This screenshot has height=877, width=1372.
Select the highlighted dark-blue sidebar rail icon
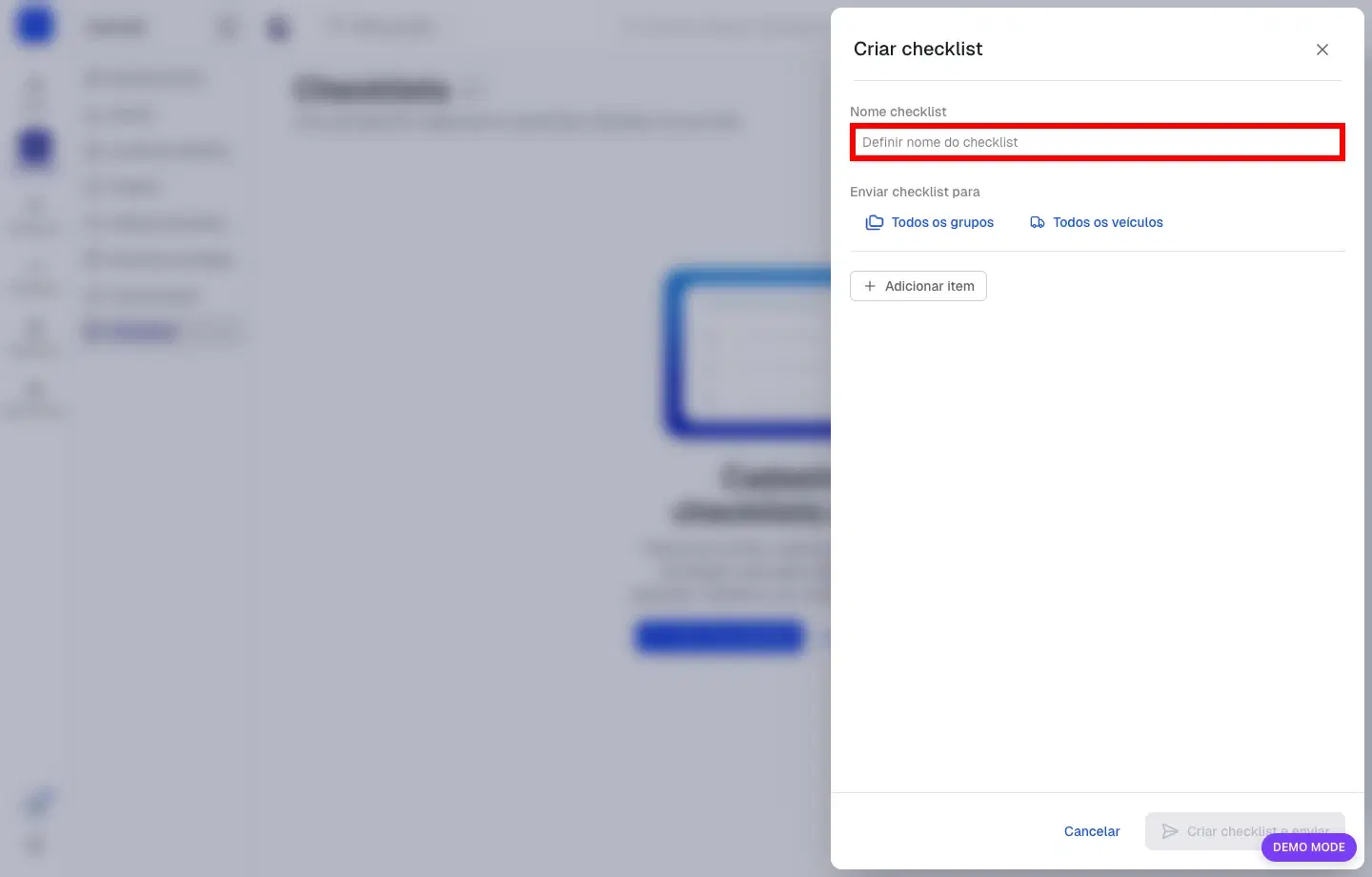35,148
